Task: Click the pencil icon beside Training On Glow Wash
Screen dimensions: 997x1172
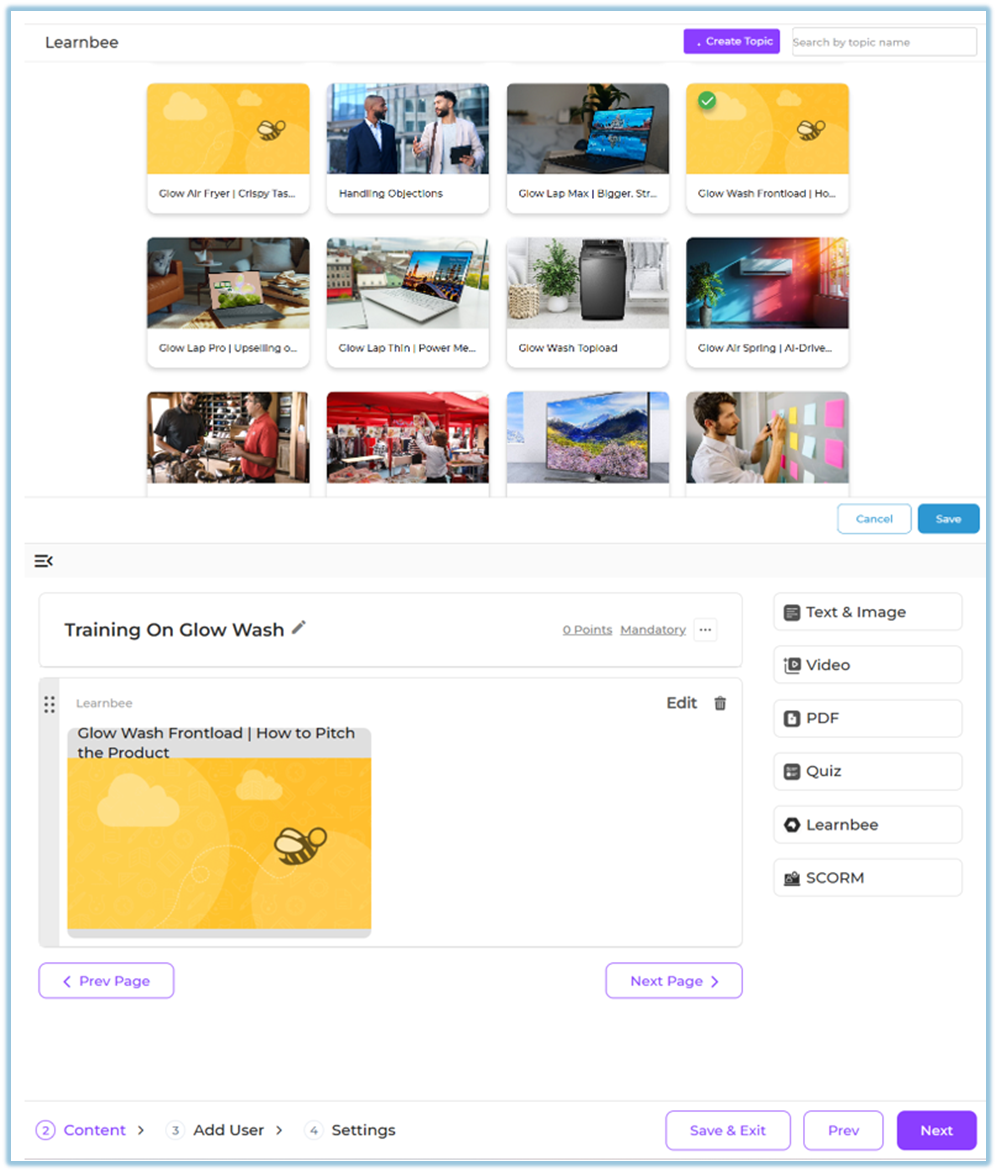Action: 299,628
